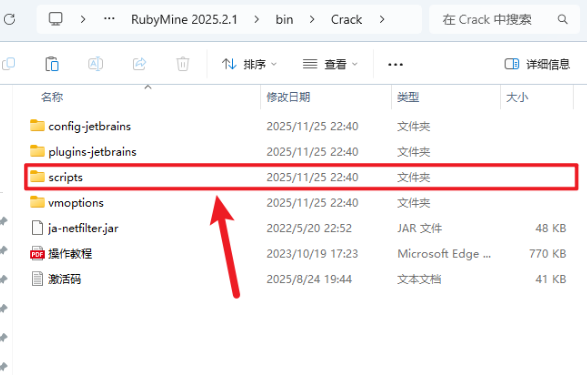
Task: Click the 2022/5/20 22:52 date cell
Action: pyautogui.click(x=309, y=228)
